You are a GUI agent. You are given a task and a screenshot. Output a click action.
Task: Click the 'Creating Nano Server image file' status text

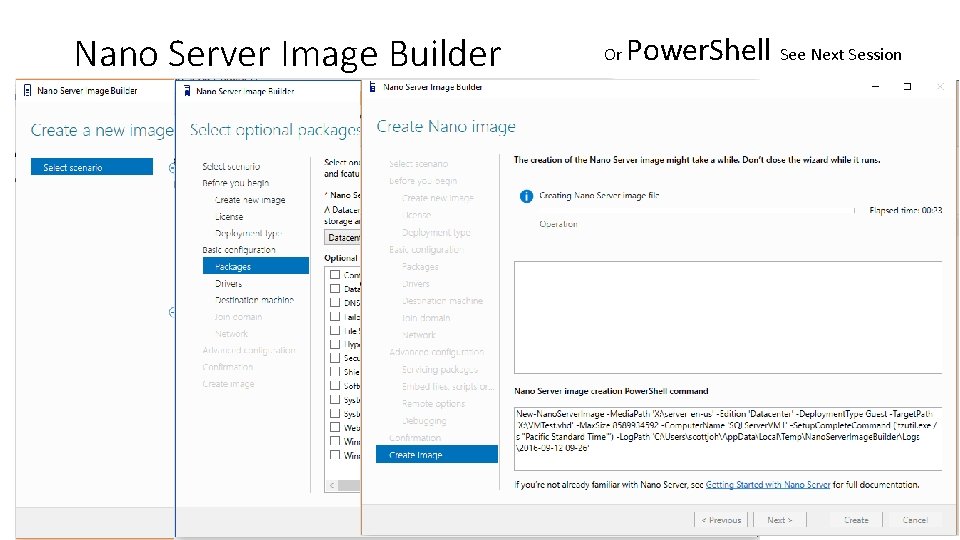(x=599, y=195)
